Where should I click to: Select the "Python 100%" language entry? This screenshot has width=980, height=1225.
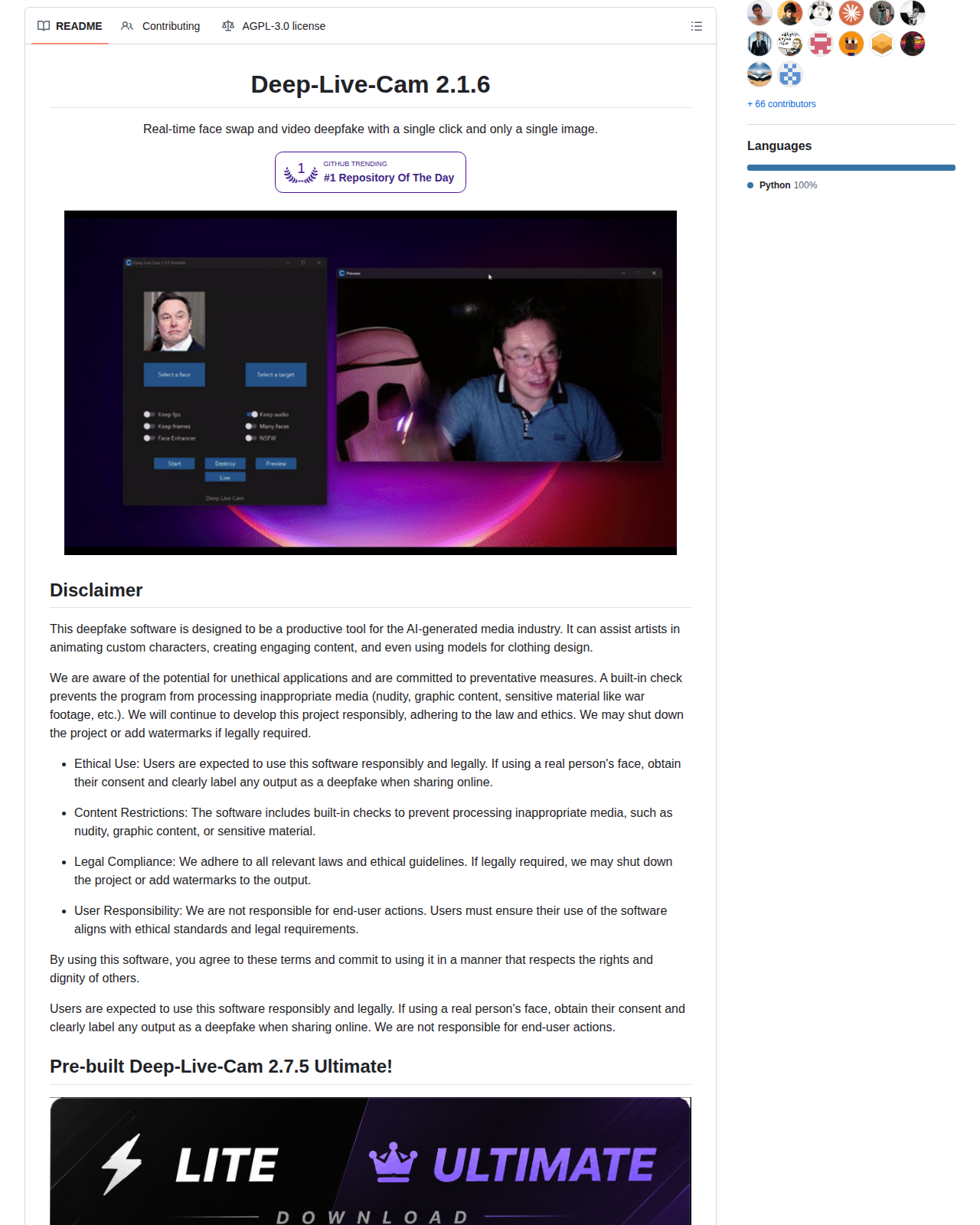coord(782,185)
